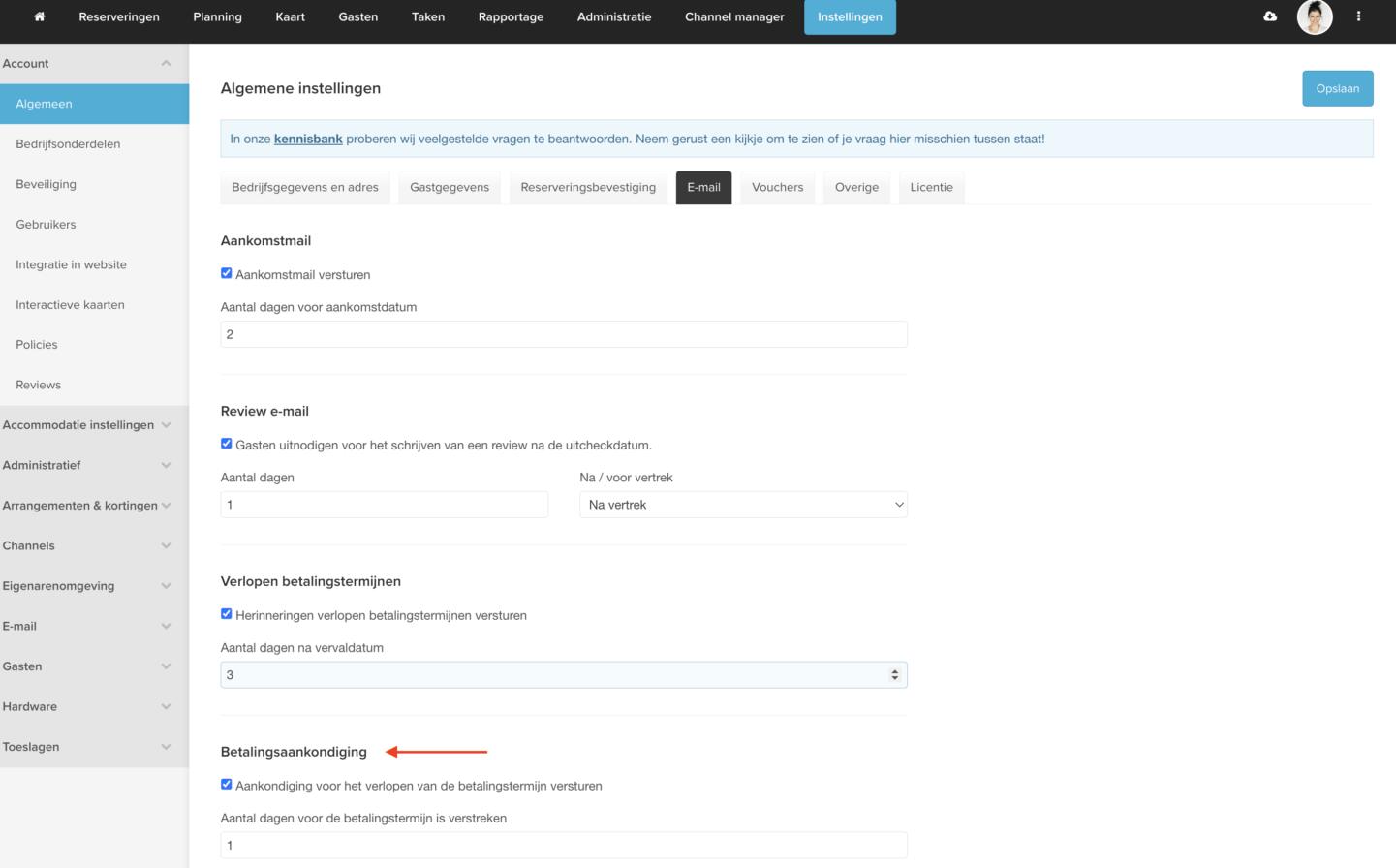Click the home icon in top navigation
Image resolution: width=1396 pixels, height=868 pixels.
pyautogui.click(x=40, y=16)
